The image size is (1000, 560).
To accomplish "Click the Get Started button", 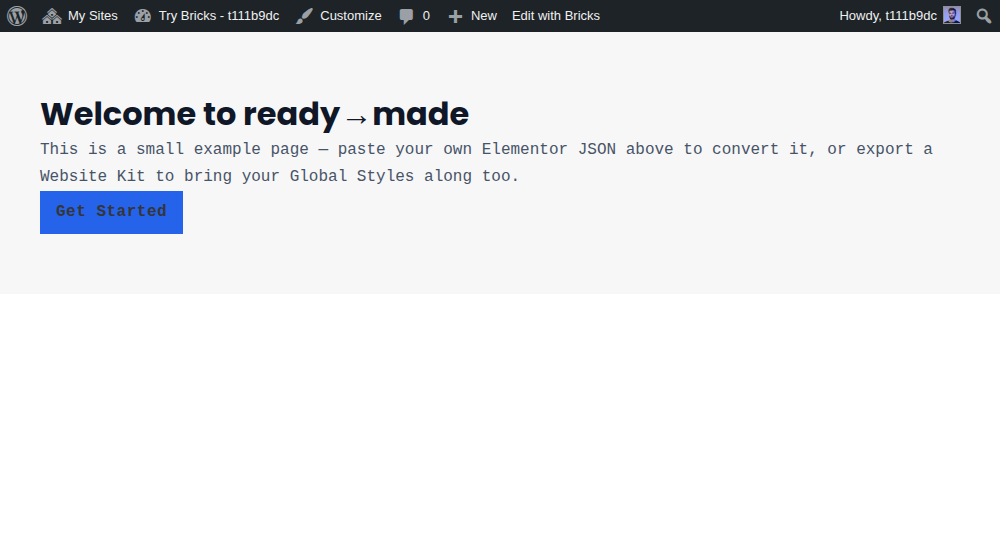I will [x=112, y=212].
